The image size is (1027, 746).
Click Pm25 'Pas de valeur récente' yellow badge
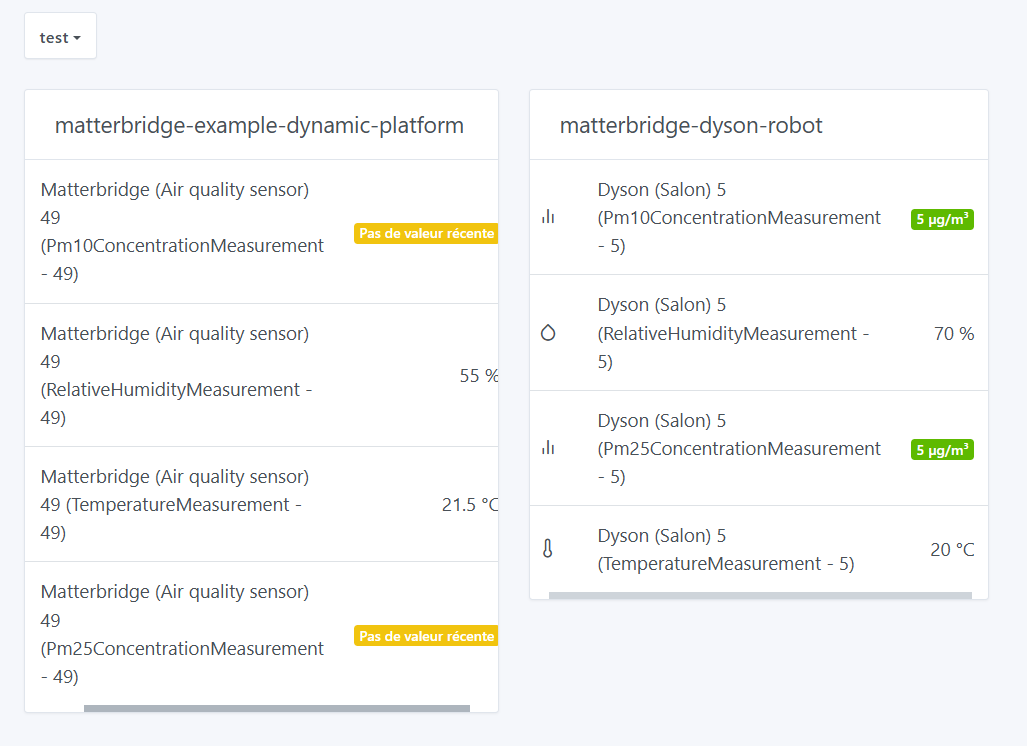coord(425,636)
